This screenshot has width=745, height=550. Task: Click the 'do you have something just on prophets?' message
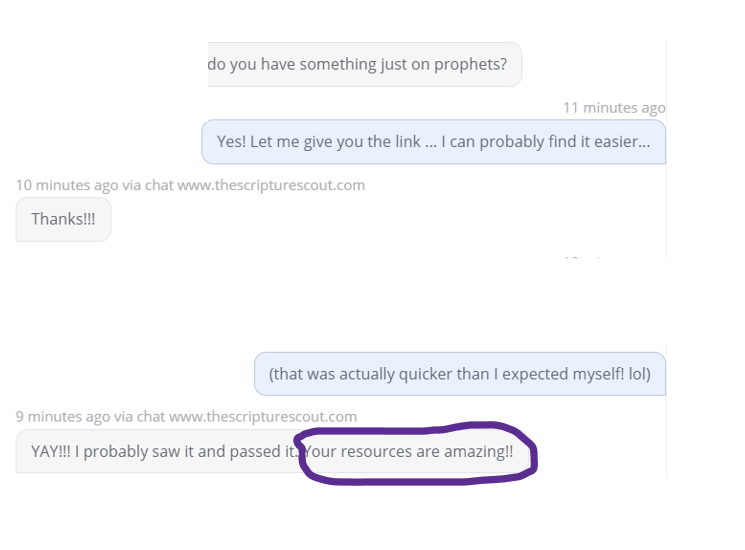tap(364, 65)
